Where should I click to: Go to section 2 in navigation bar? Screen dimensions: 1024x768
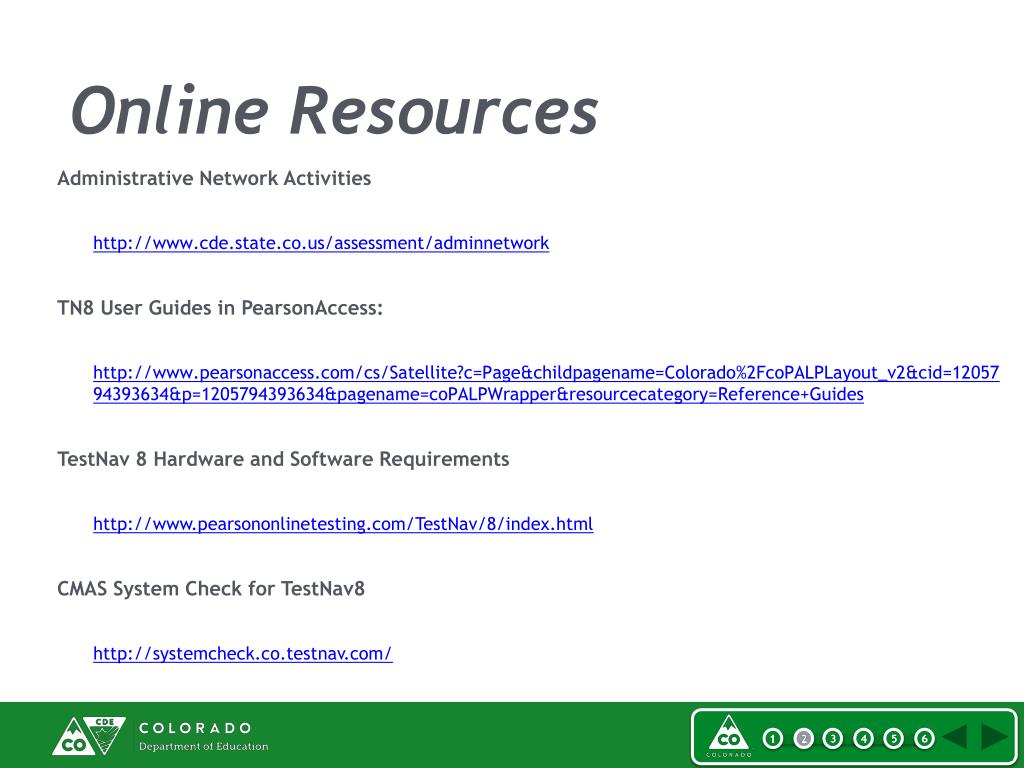click(x=803, y=739)
